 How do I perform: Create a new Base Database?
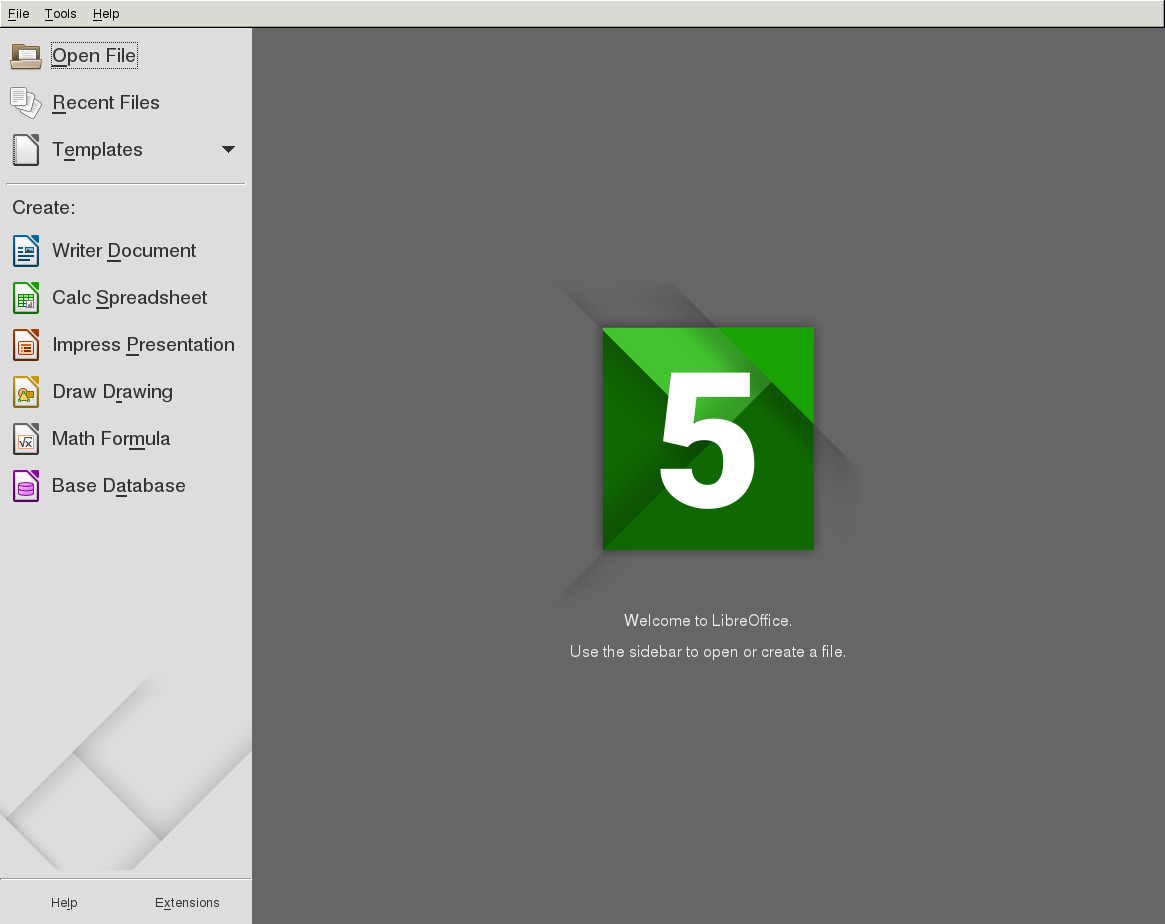point(118,486)
